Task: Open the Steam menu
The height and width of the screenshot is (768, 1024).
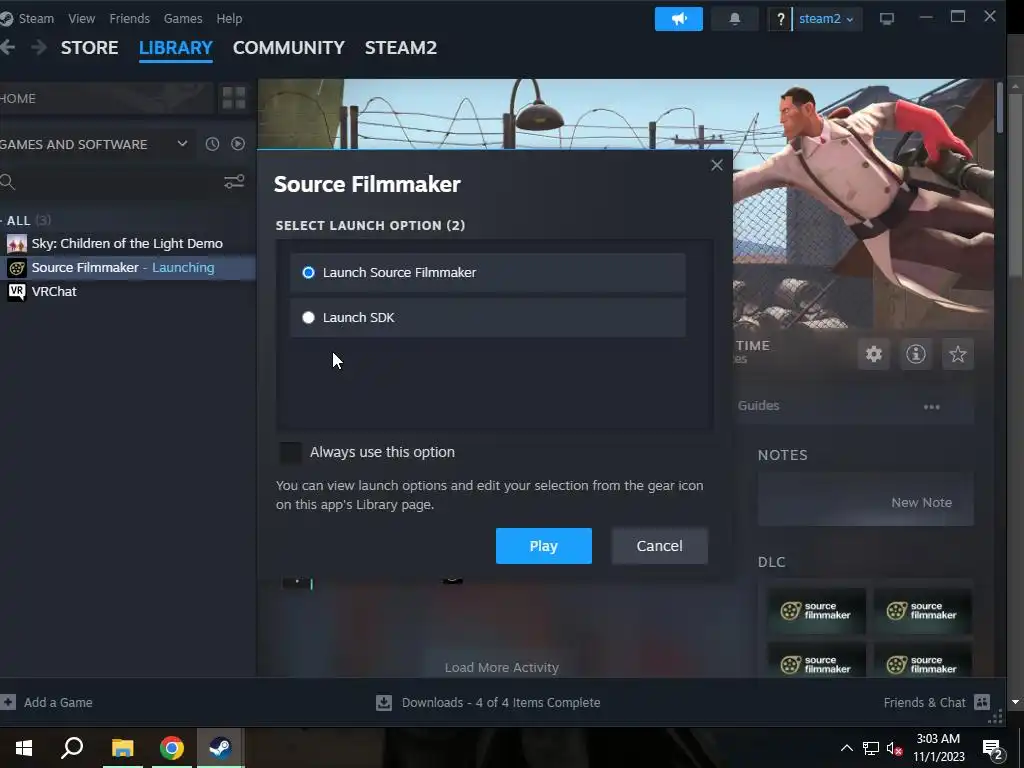Action: pos(36,18)
